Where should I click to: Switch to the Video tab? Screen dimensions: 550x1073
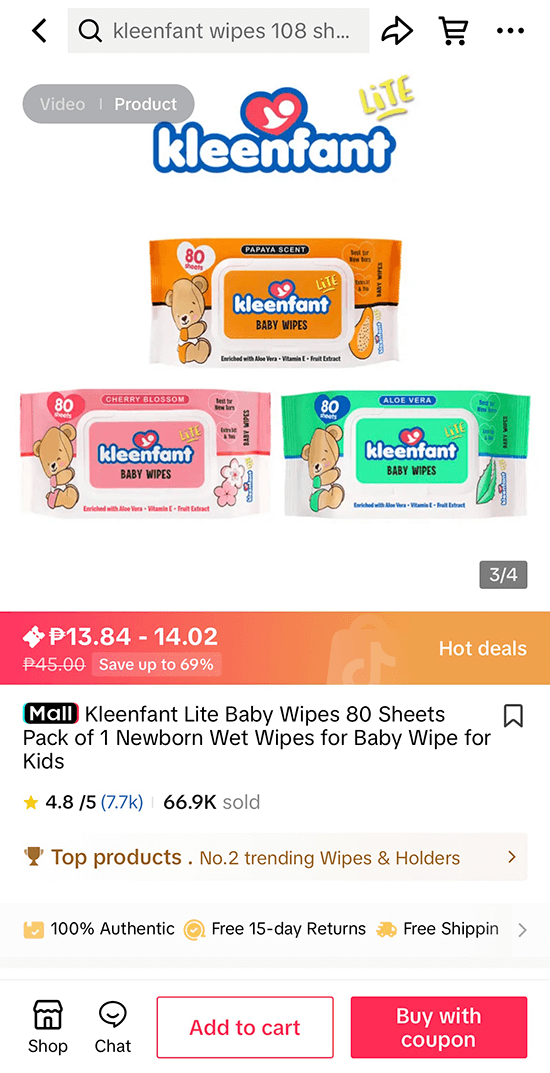pos(62,104)
